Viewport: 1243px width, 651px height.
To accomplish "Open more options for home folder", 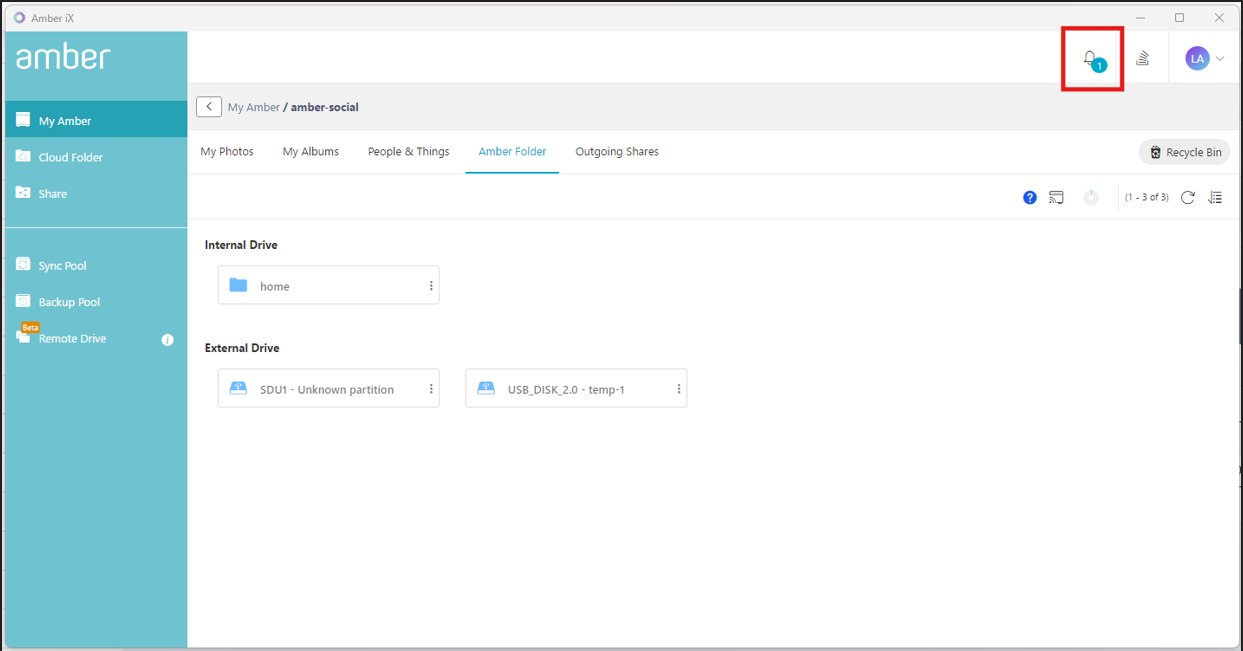I will 432,286.
